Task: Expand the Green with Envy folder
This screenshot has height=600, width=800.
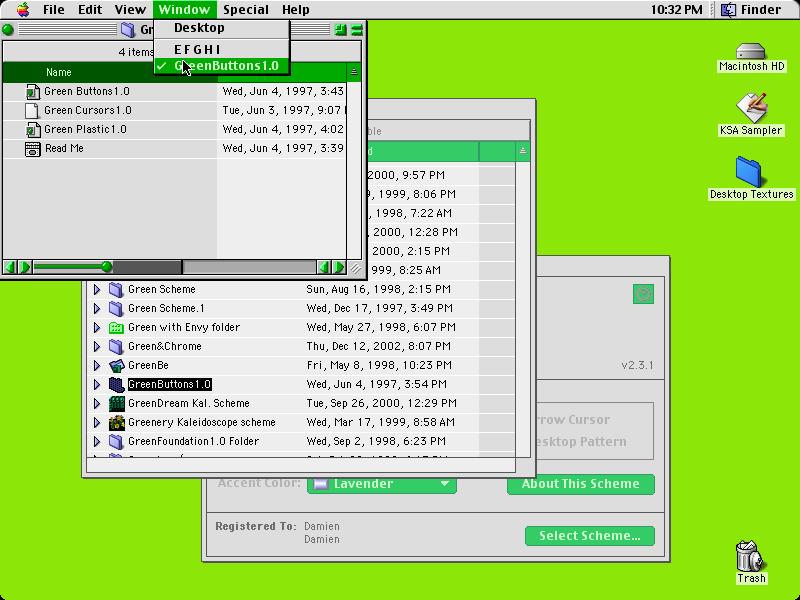Action: coord(97,328)
